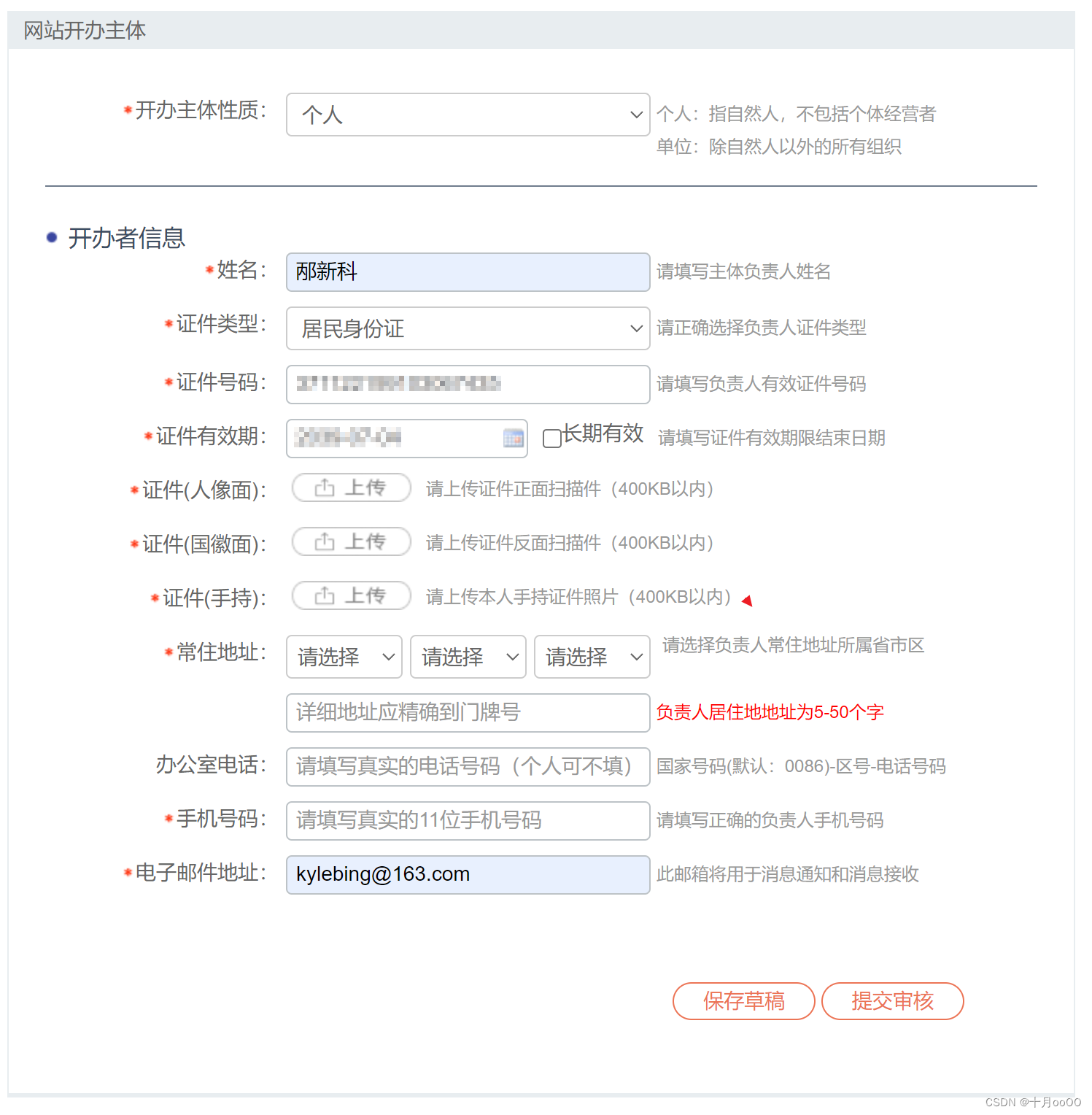Viewport: 1092px width, 1115px height.
Task: Click the hint 国家号码(默认：0086)-区号-电话号码
Action: (x=801, y=767)
